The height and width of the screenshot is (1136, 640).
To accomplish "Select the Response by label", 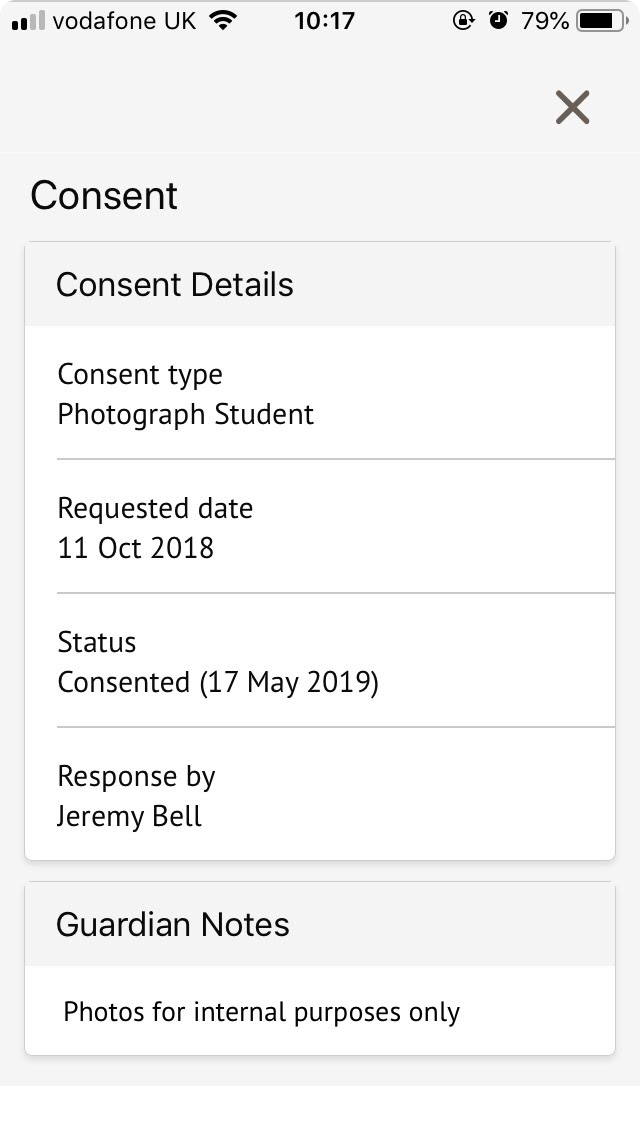I will (x=137, y=776).
